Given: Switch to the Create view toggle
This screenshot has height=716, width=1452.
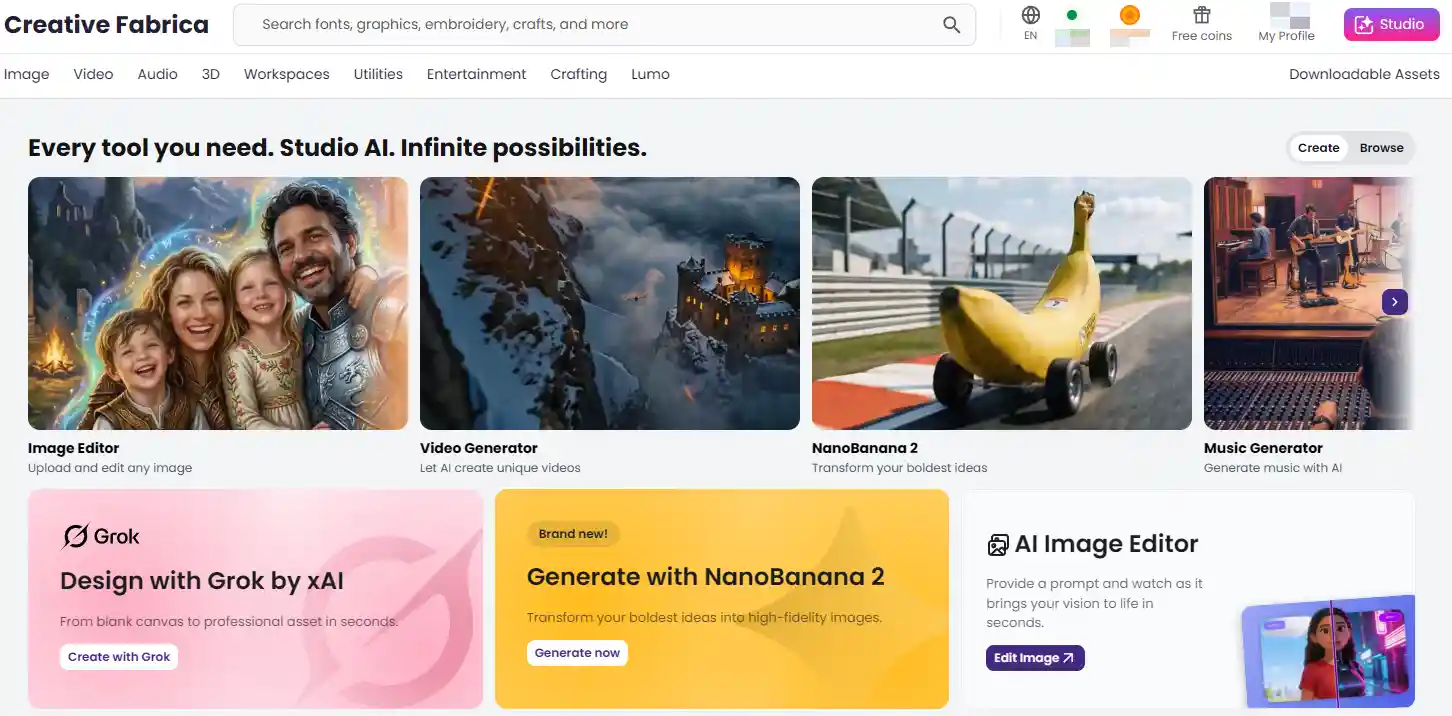Looking at the screenshot, I should [1318, 148].
